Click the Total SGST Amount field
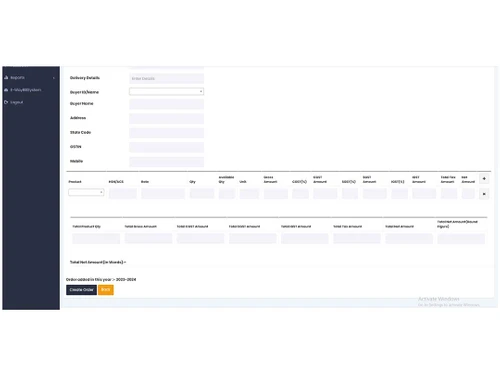 [x=252, y=238]
